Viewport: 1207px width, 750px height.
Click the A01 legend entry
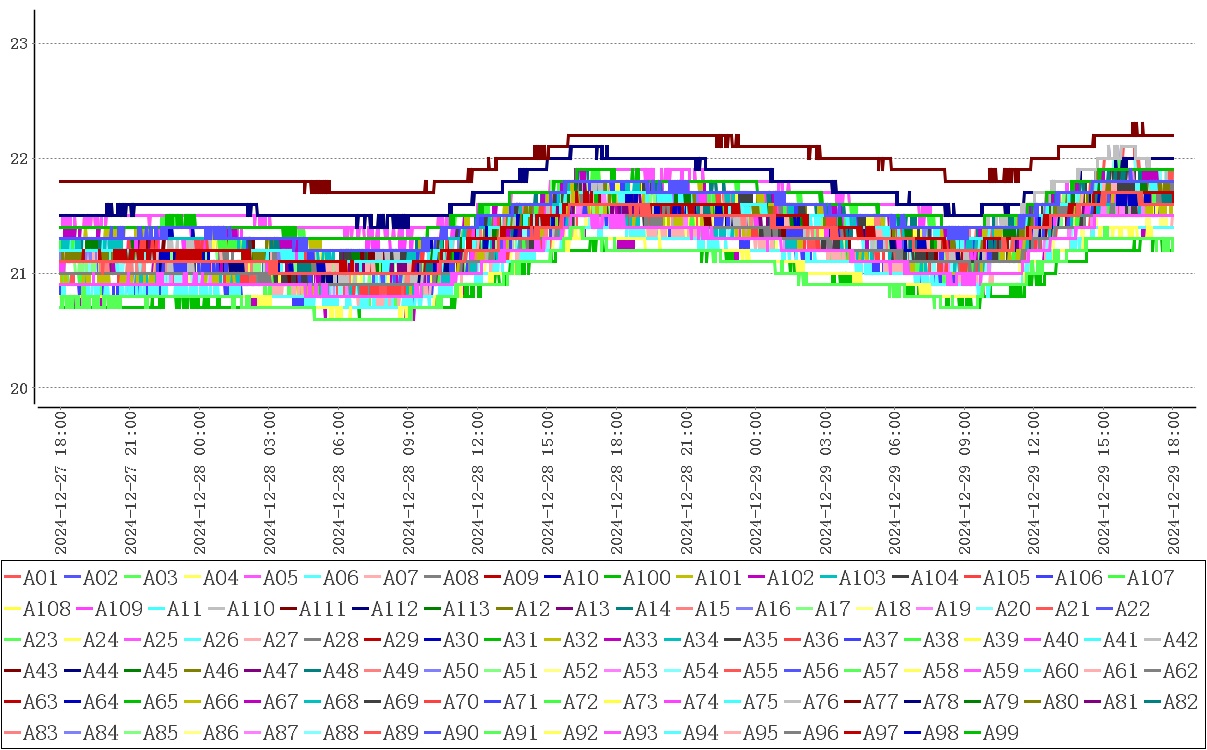click(x=40, y=578)
